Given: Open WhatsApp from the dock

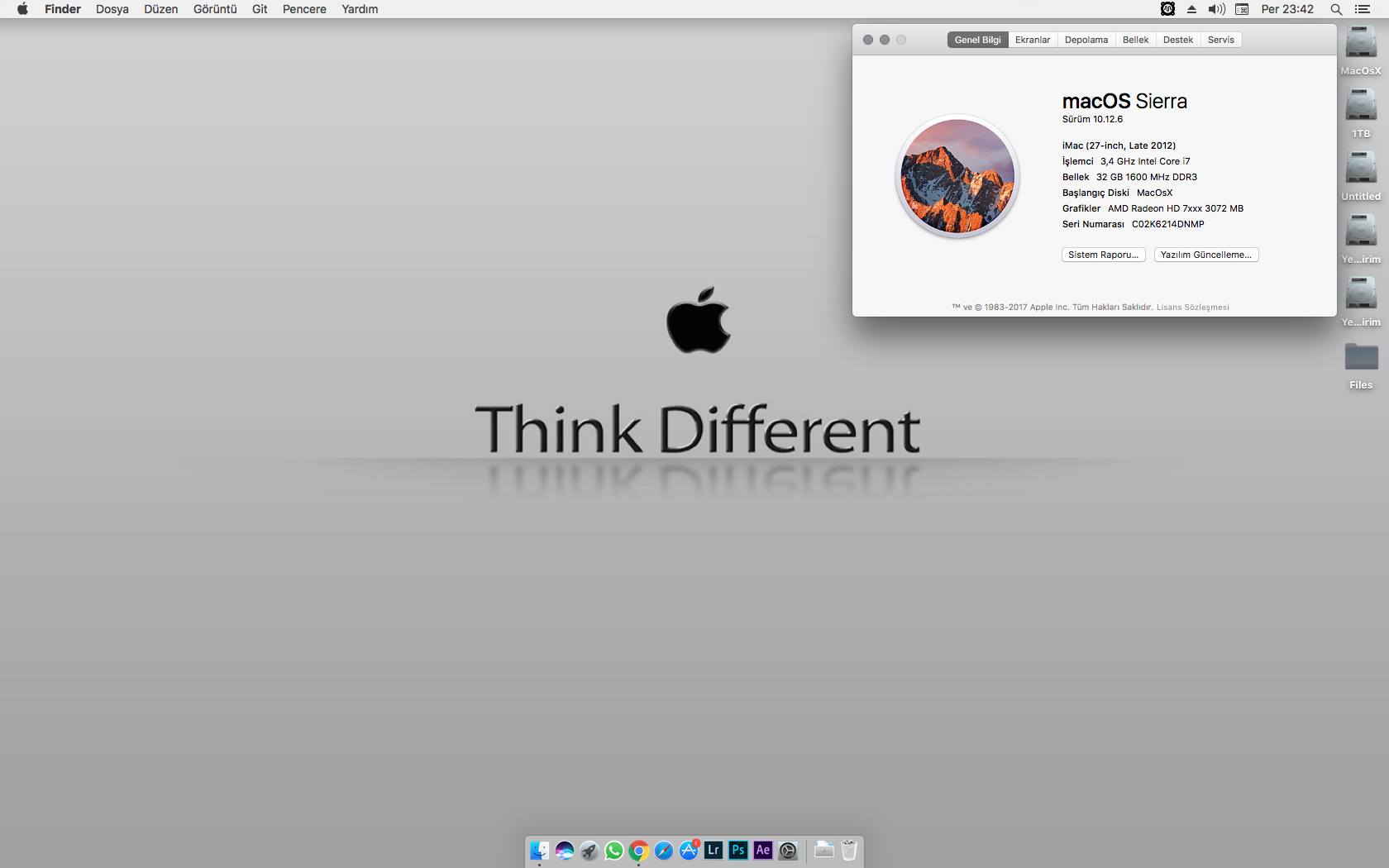Looking at the screenshot, I should coord(614,850).
